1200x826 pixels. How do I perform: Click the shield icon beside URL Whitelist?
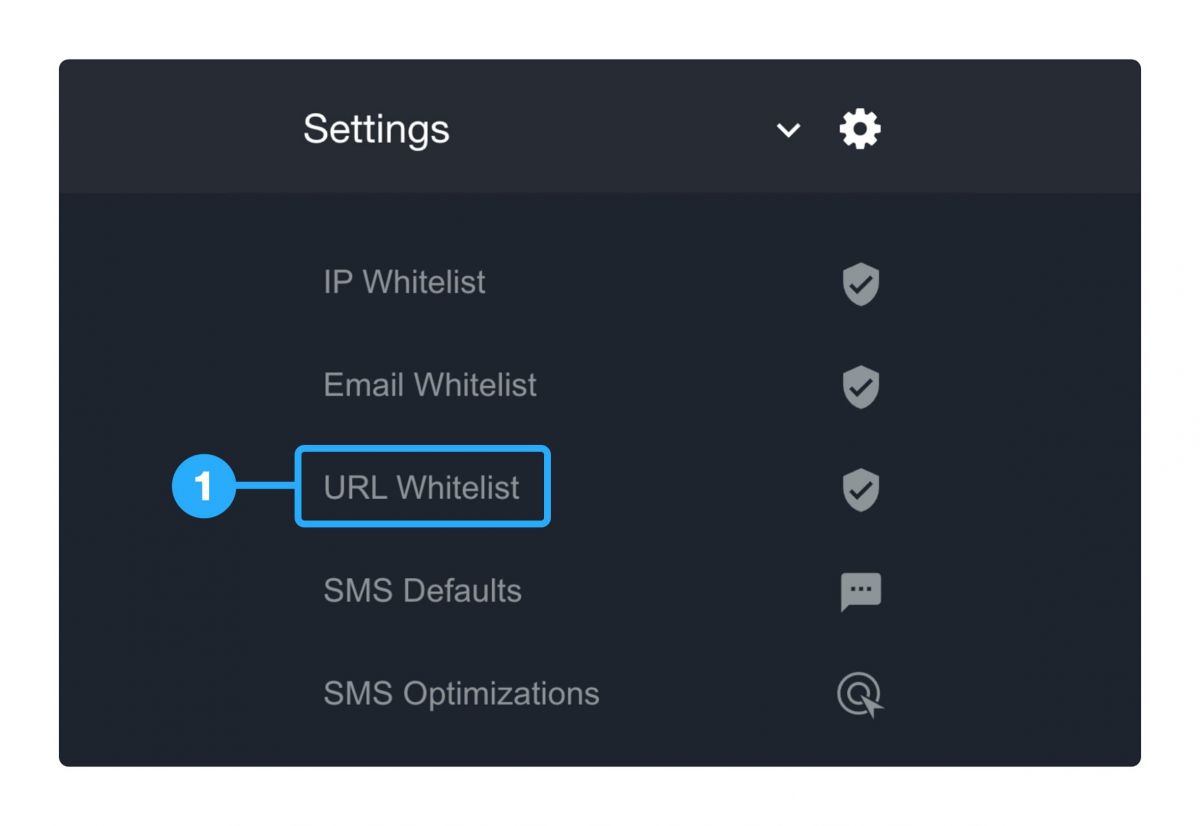tap(860, 489)
